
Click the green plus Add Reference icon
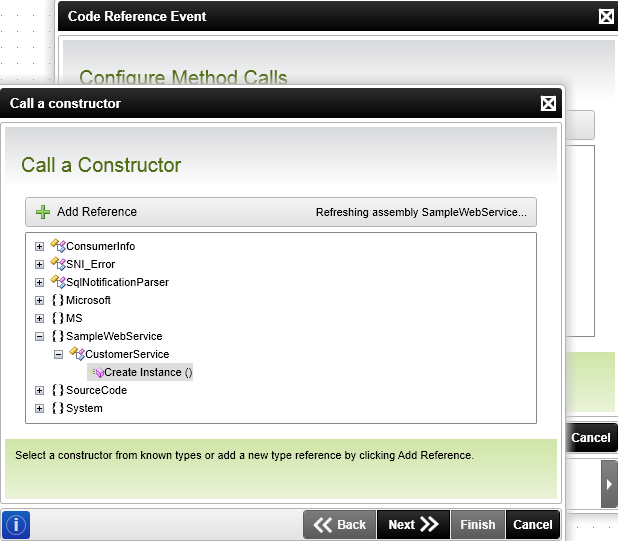43,212
